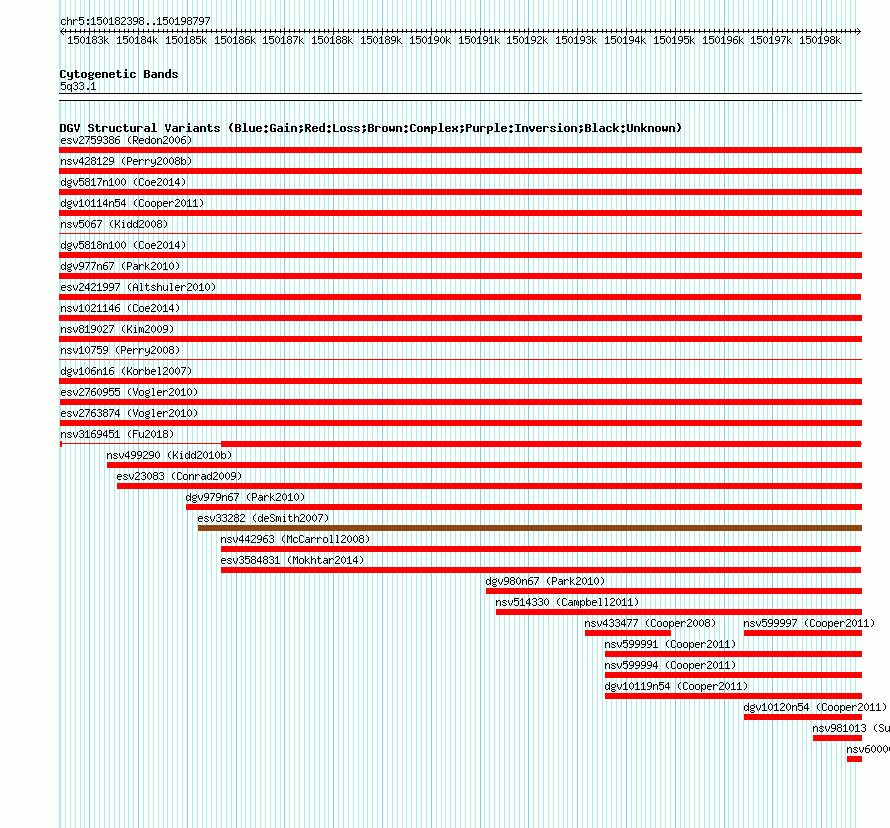Click the esv2759386 (Redon2006) variant label
Screen dimensions: 890x828
pyautogui.click(x=126, y=140)
